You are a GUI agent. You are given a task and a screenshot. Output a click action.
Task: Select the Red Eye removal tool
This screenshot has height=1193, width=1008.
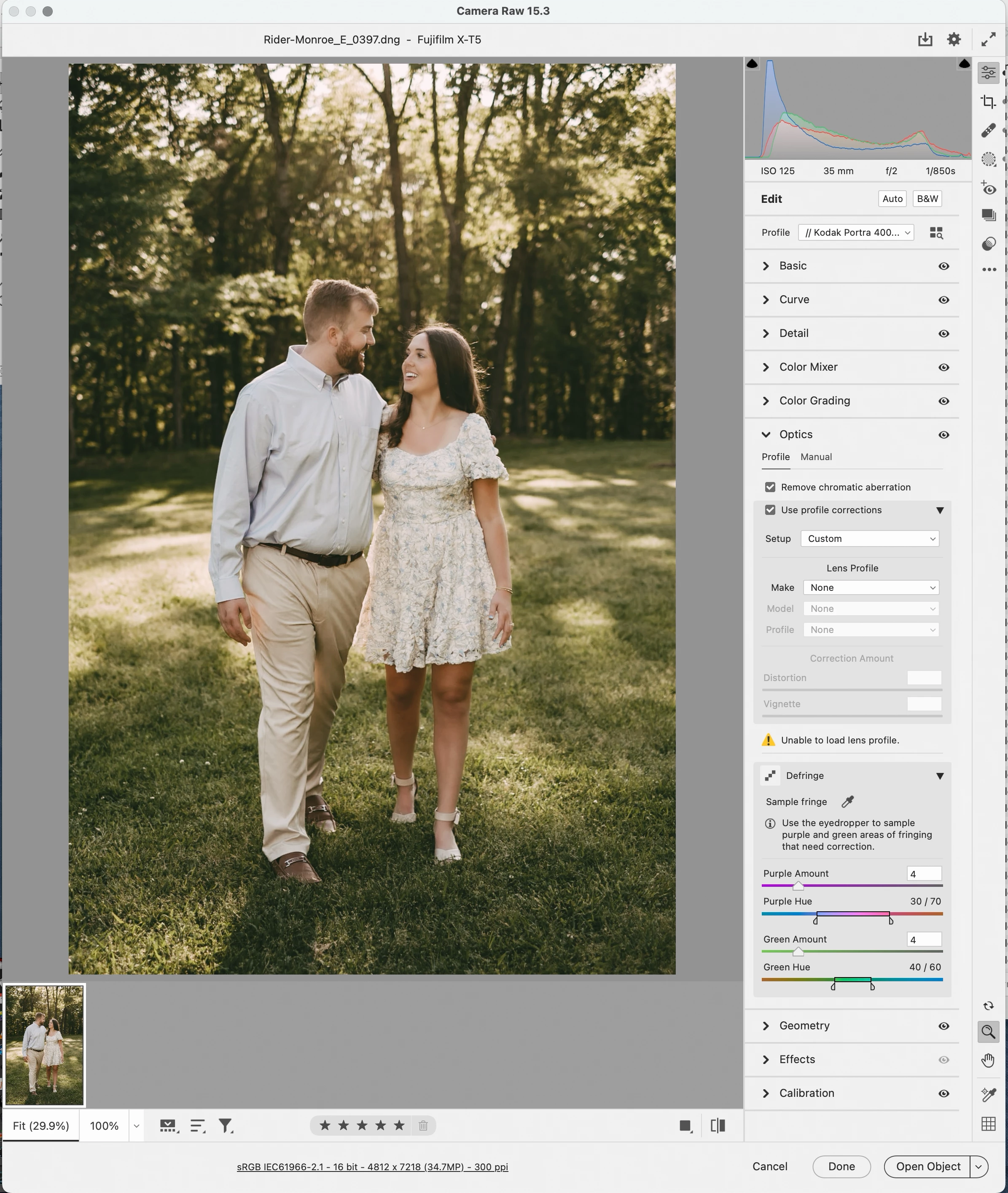[x=988, y=189]
